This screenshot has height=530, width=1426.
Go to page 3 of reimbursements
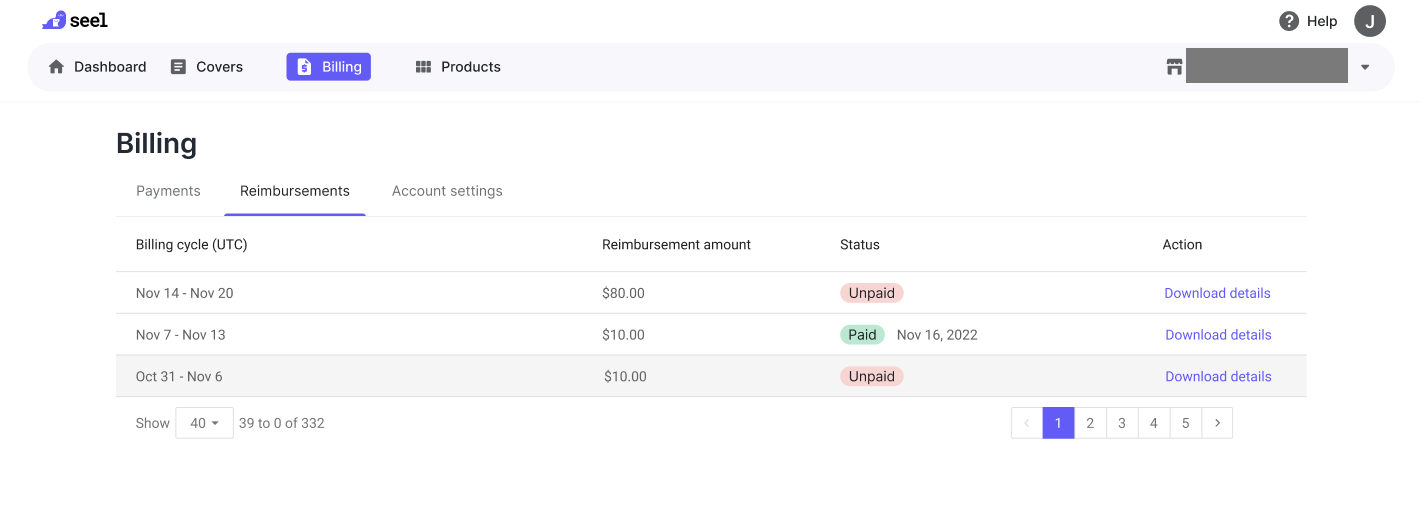tap(1122, 423)
